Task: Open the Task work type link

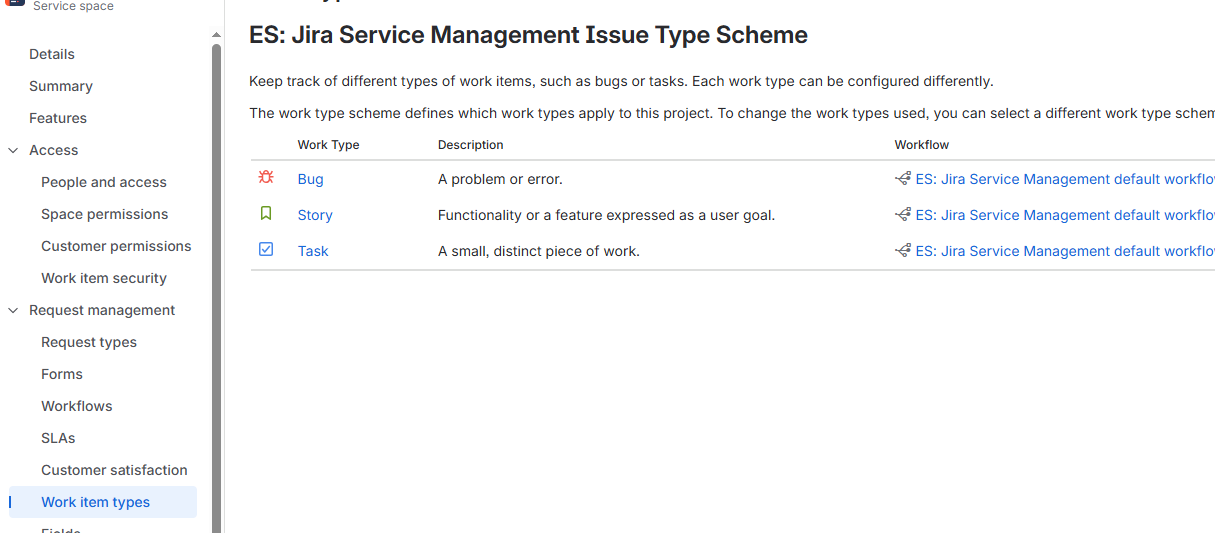Action: 313,251
